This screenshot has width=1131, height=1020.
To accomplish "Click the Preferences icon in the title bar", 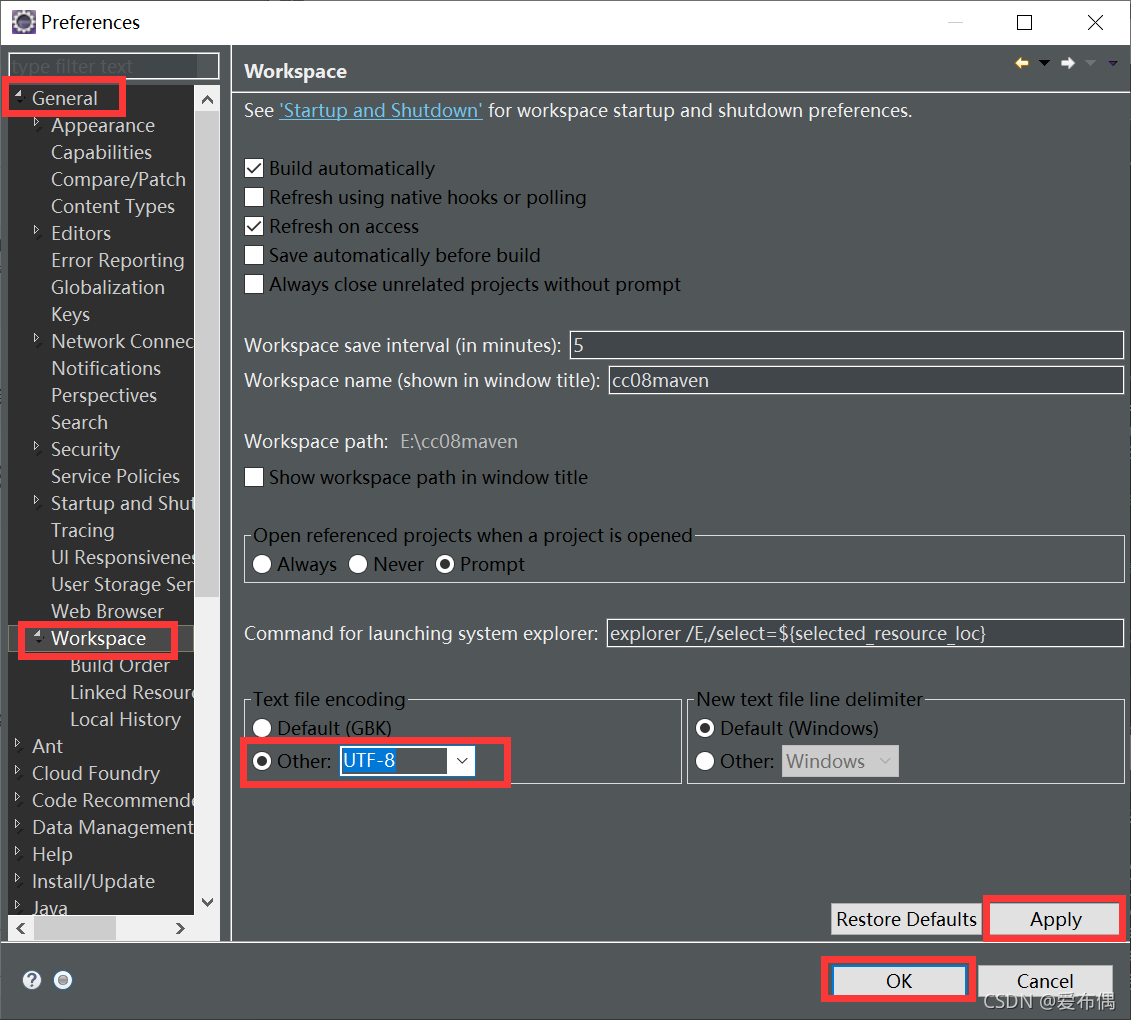I will pos(23,21).
